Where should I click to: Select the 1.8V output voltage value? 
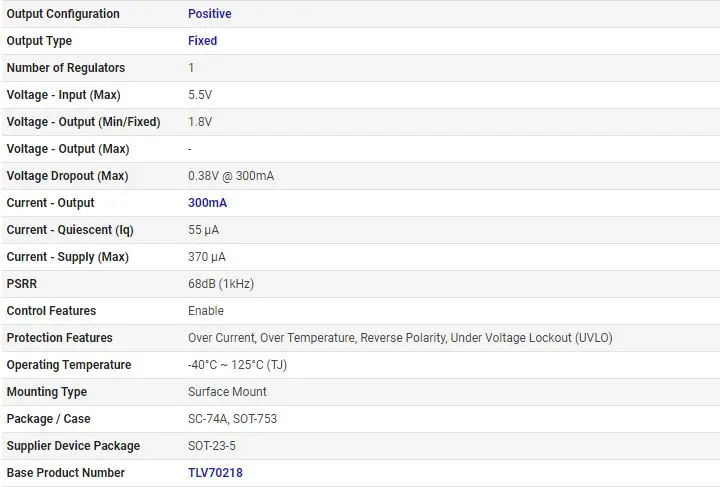click(x=200, y=122)
